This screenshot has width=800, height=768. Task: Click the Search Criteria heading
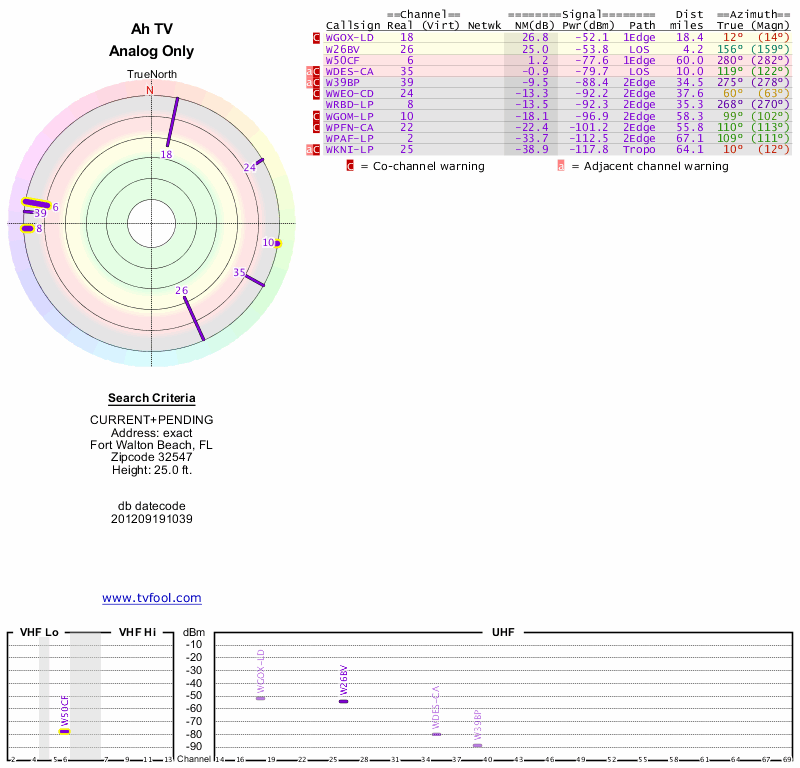point(151,398)
